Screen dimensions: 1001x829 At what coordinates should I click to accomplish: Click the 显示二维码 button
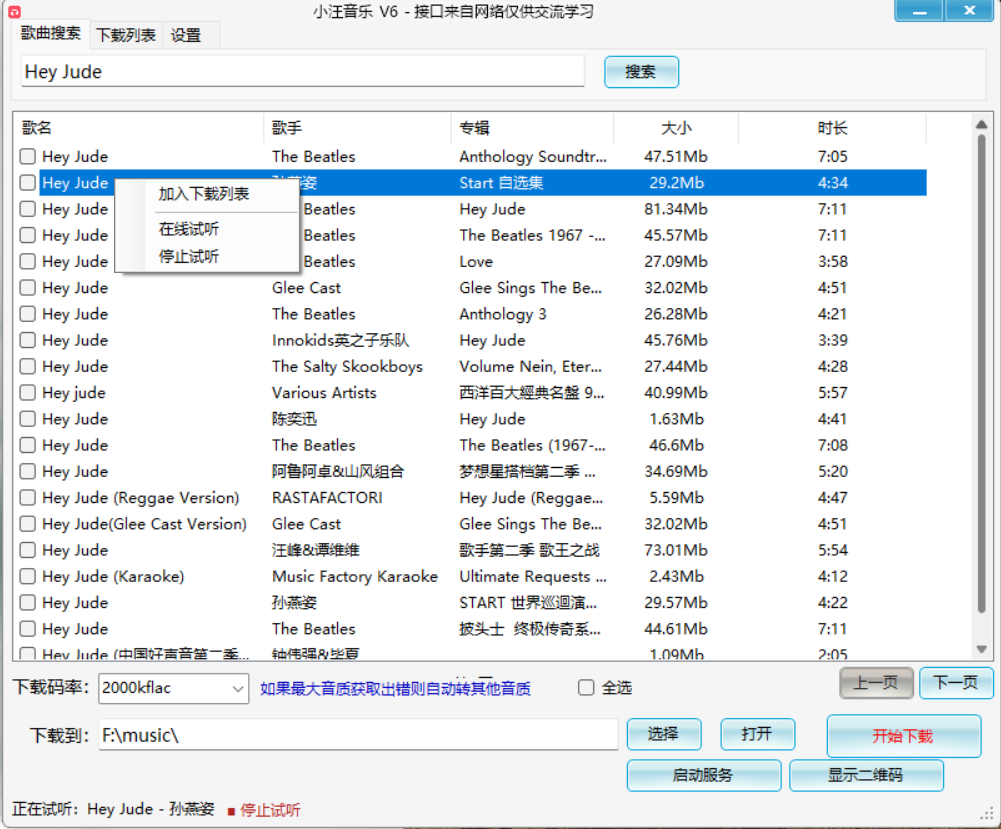(866, 775)
